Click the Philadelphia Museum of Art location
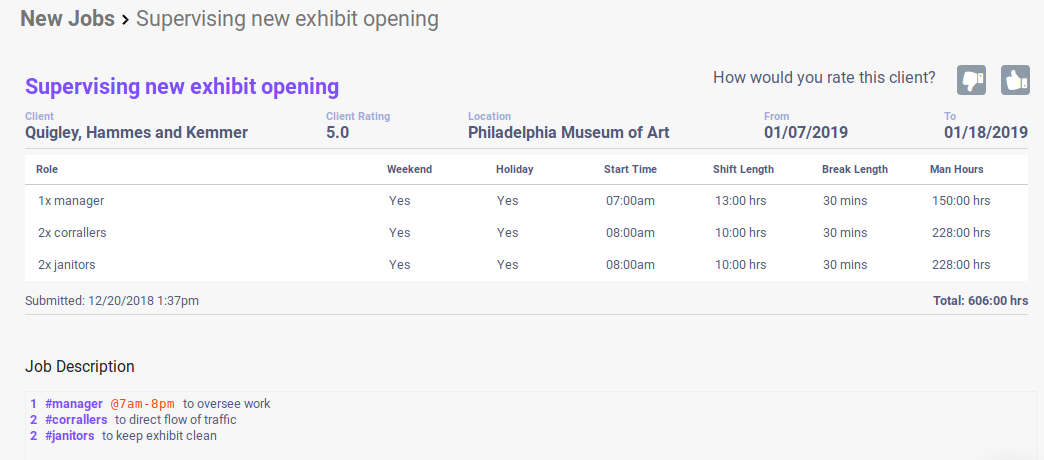The image size is (1044, 460). [568, 132]
